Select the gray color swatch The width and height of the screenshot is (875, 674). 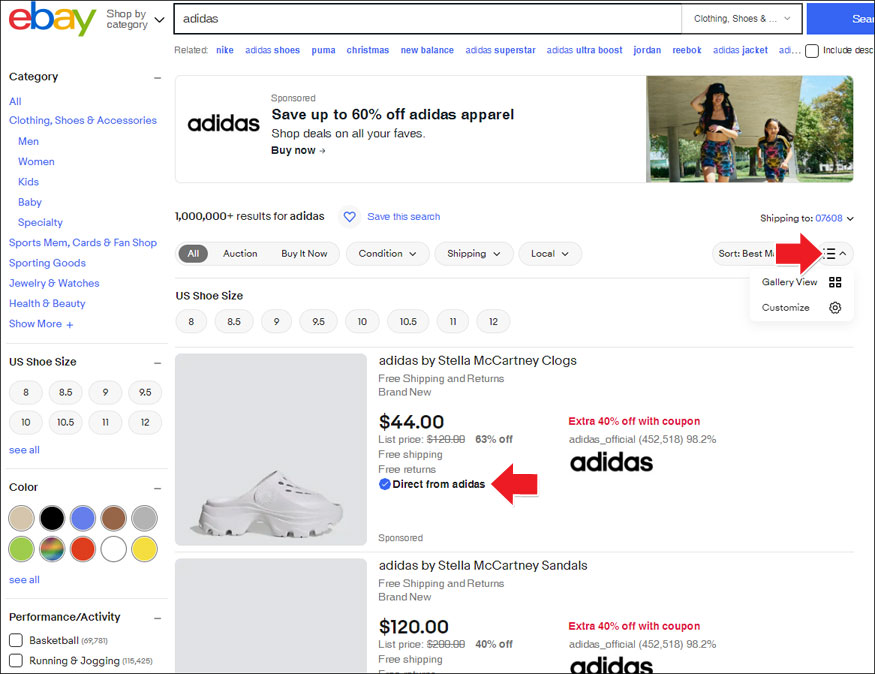point(144,518)
